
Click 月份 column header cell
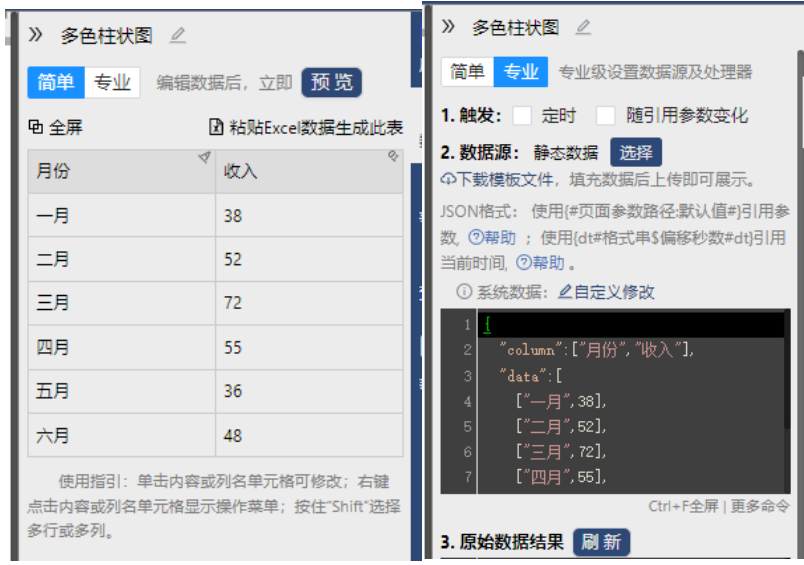(122, 171)
